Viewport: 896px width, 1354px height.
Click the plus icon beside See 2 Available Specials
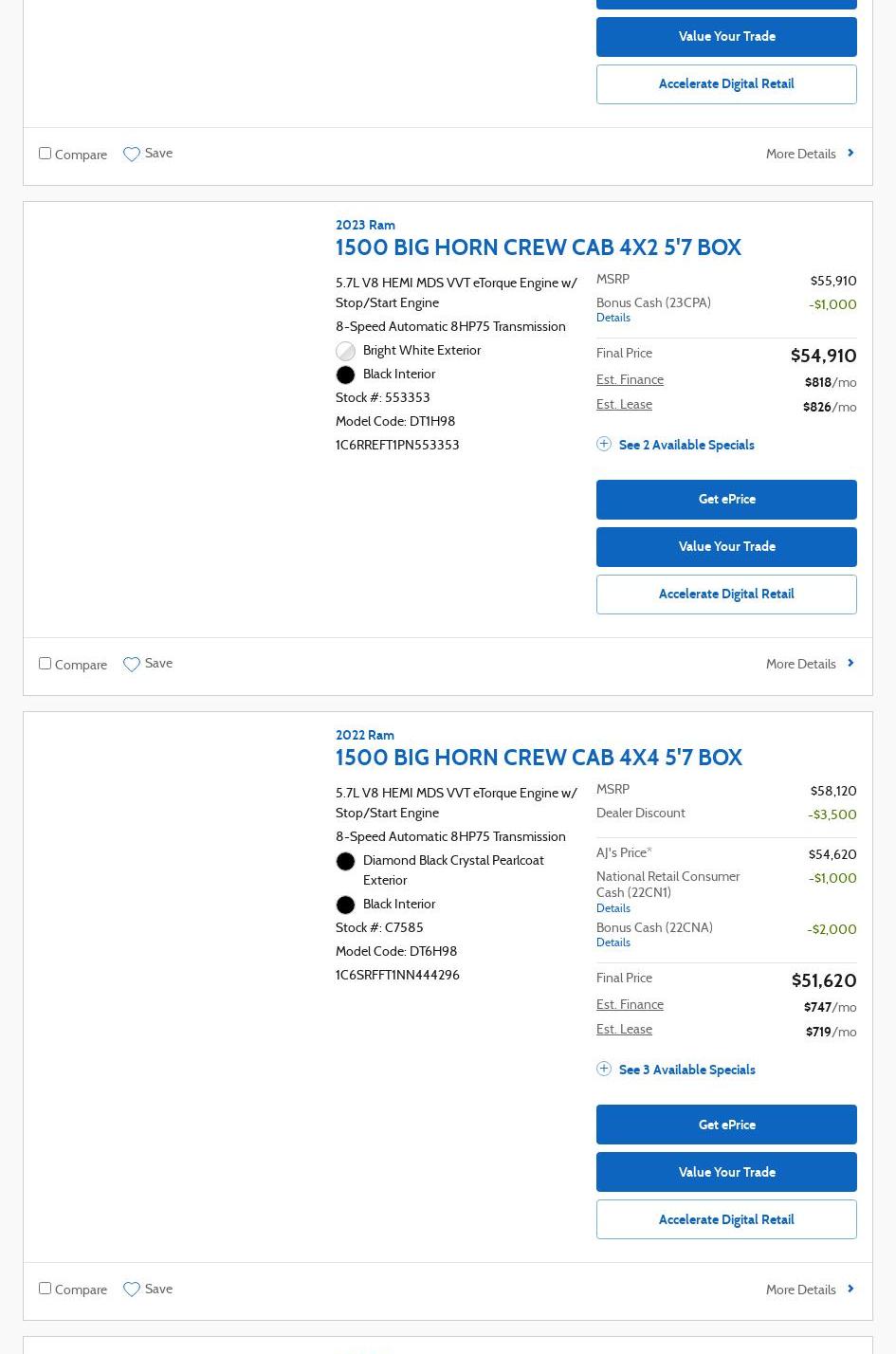(x=604, y=444)
